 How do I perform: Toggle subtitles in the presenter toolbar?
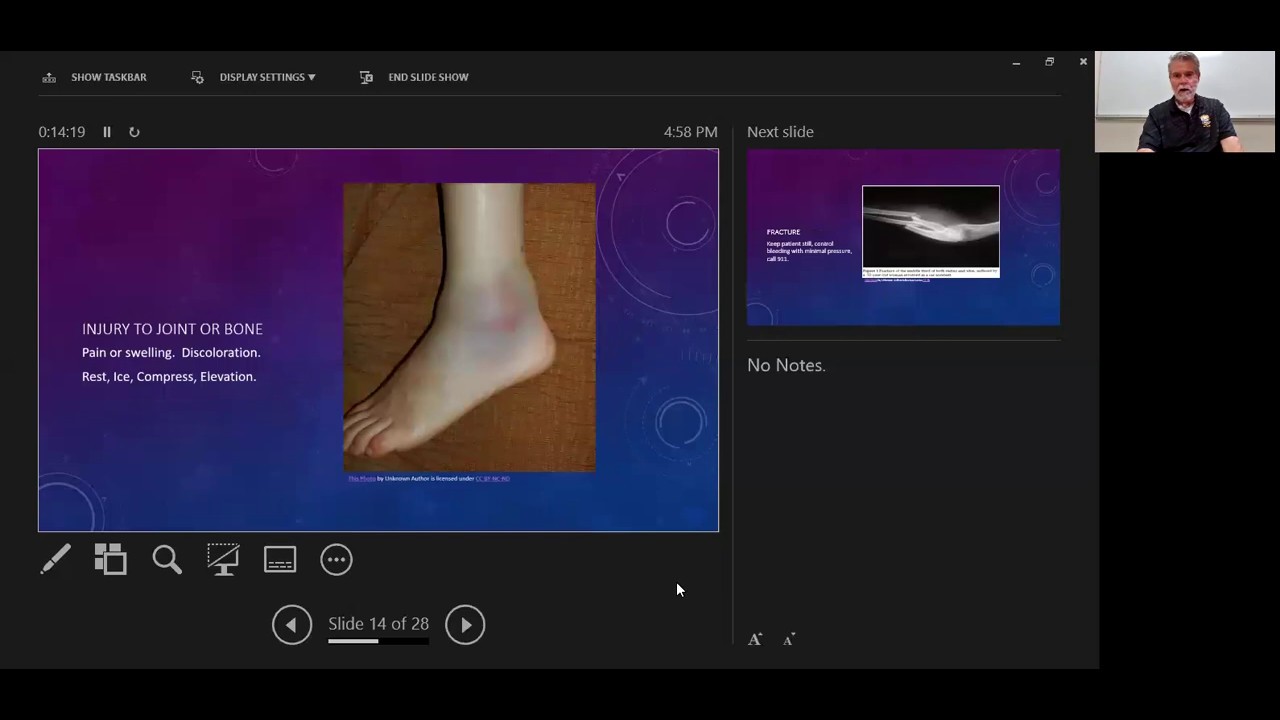[280, 559]
